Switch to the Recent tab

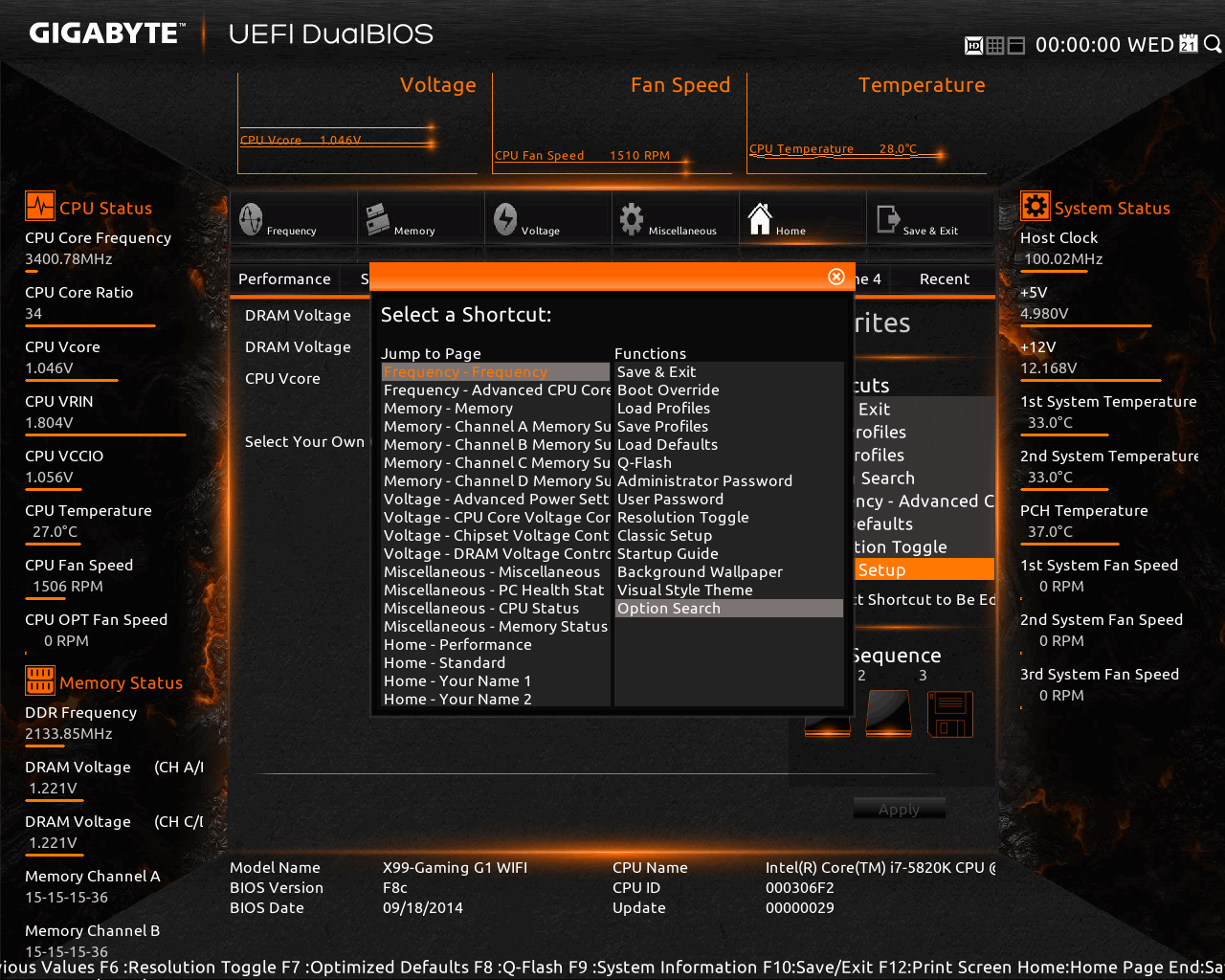945,278
